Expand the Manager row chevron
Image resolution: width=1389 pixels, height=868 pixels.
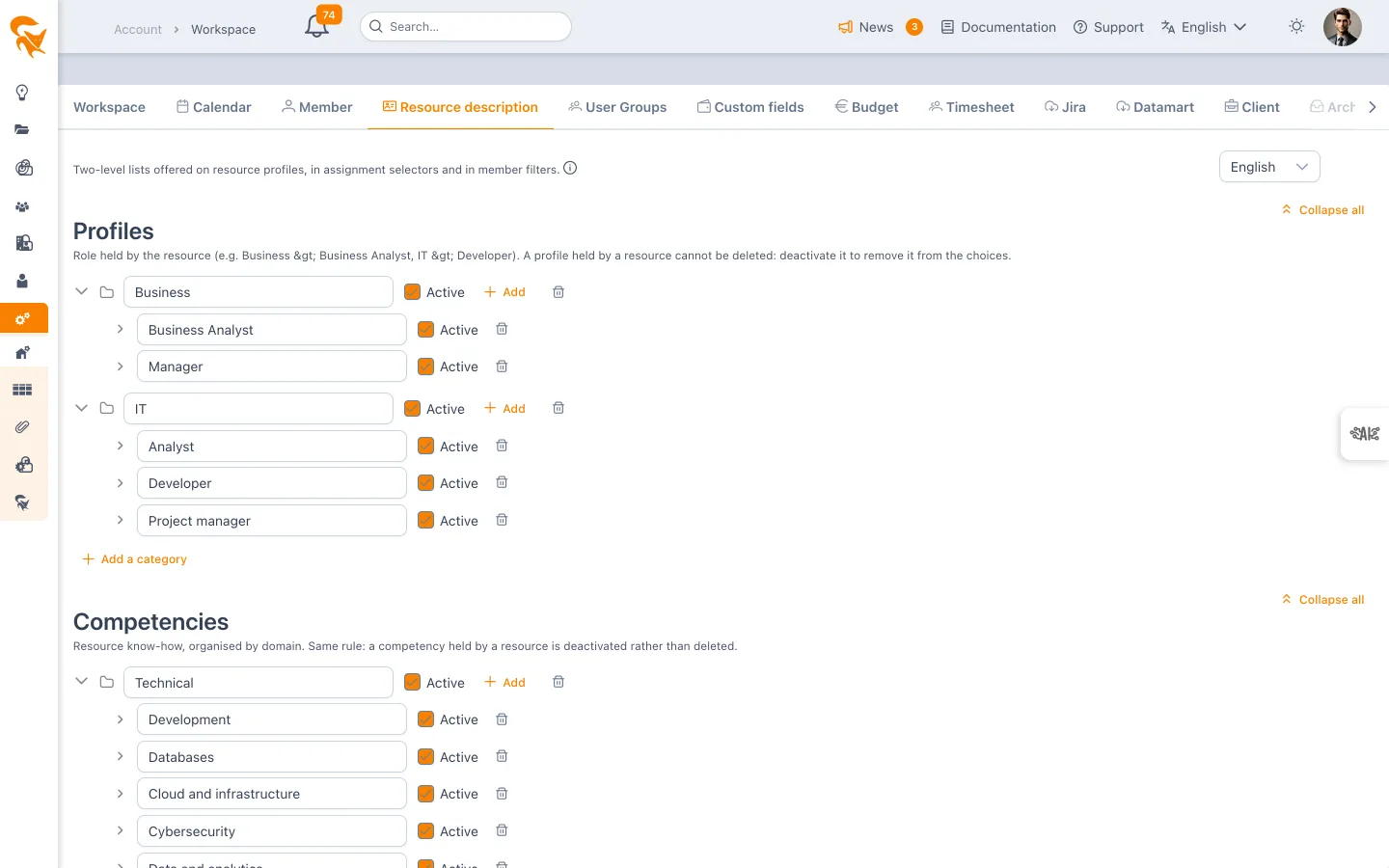point(120,366)
